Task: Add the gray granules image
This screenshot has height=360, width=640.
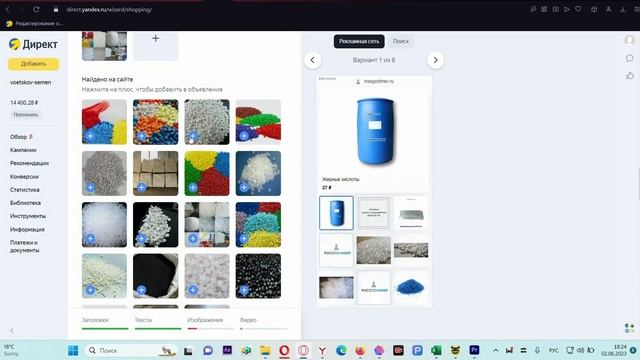Action: pyautogui.click(x=90, y=187)
